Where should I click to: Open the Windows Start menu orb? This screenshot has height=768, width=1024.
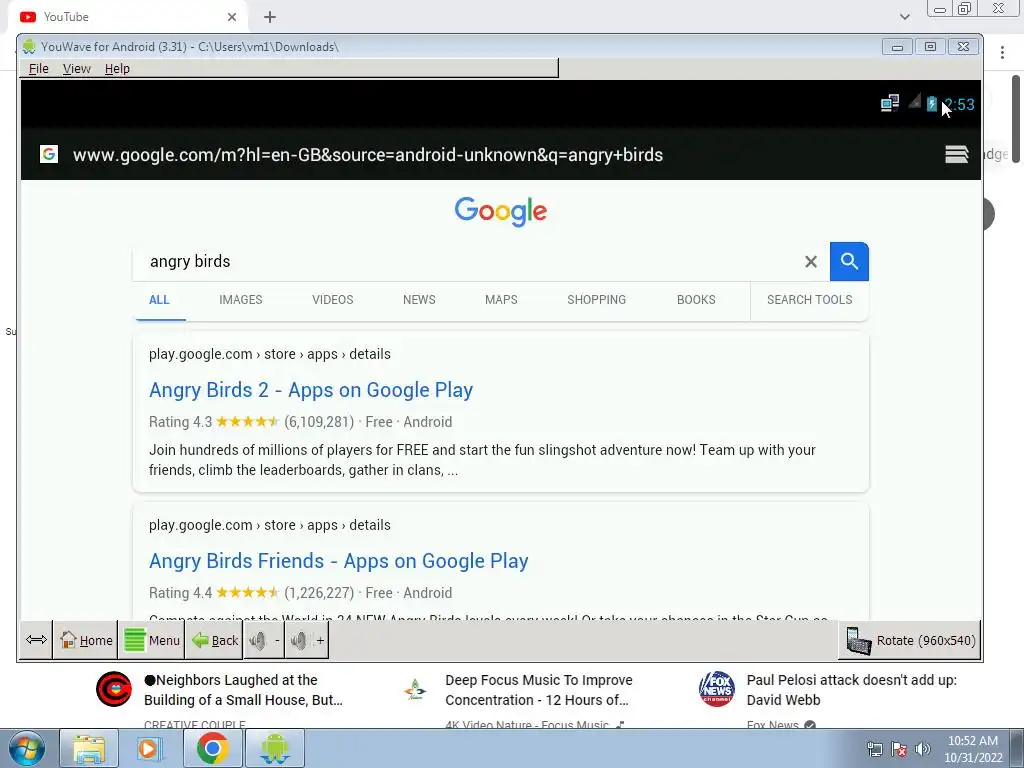click(x=26, y=748)
